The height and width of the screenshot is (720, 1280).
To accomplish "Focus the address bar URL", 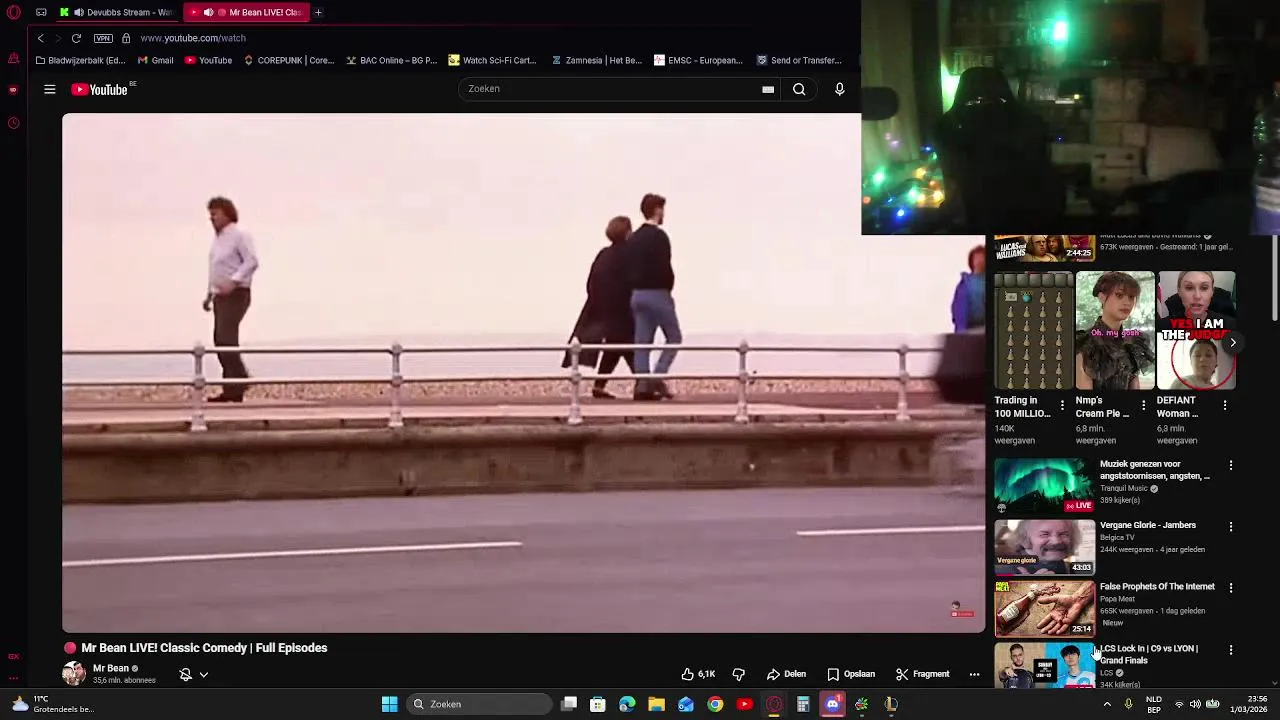I will tap(193, 38).
